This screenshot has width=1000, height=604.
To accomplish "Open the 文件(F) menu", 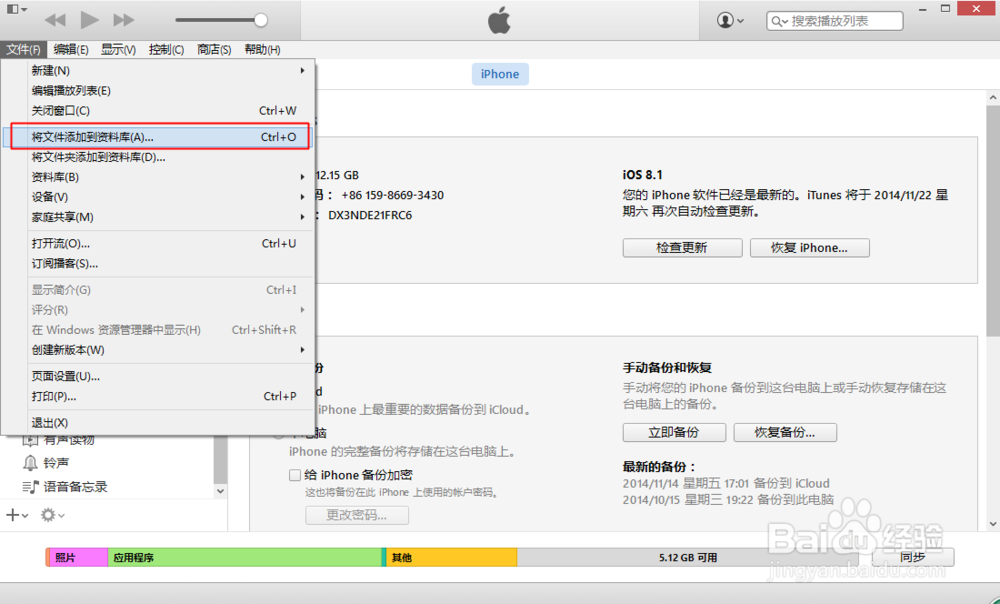I will pyautogui.click(x=24, y=49).
